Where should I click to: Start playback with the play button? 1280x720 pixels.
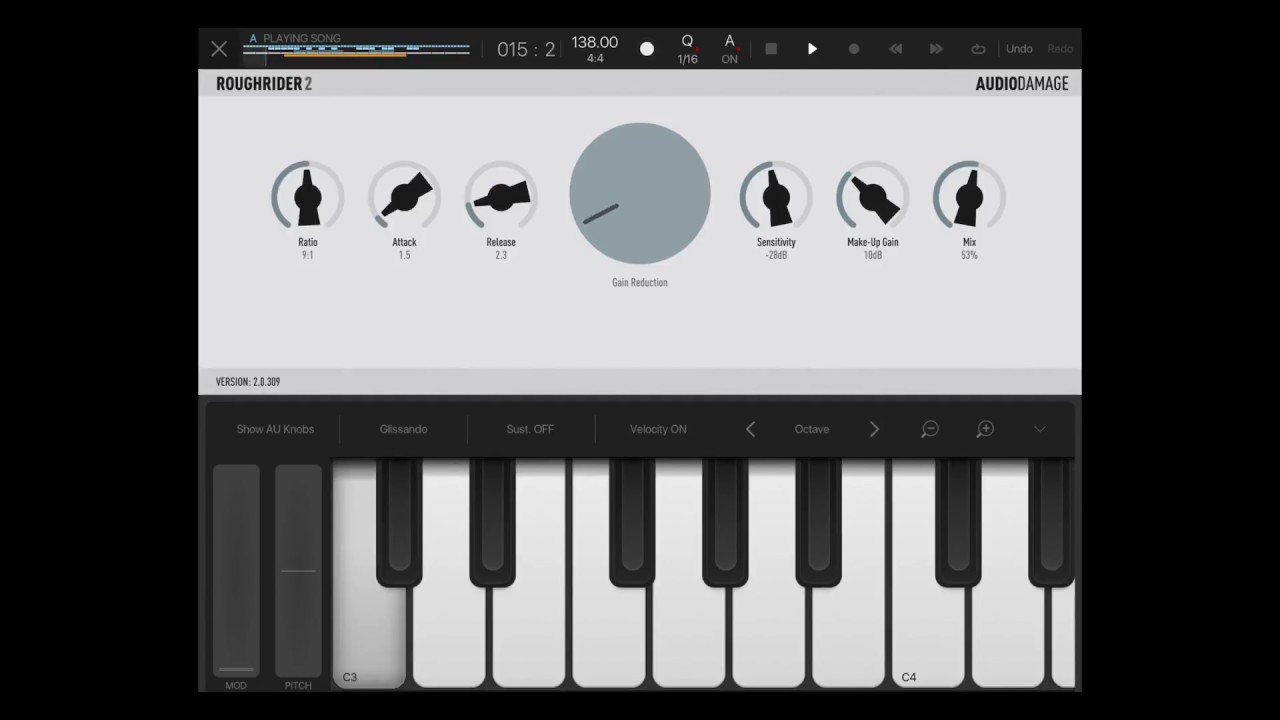click(x=812, y=48)
